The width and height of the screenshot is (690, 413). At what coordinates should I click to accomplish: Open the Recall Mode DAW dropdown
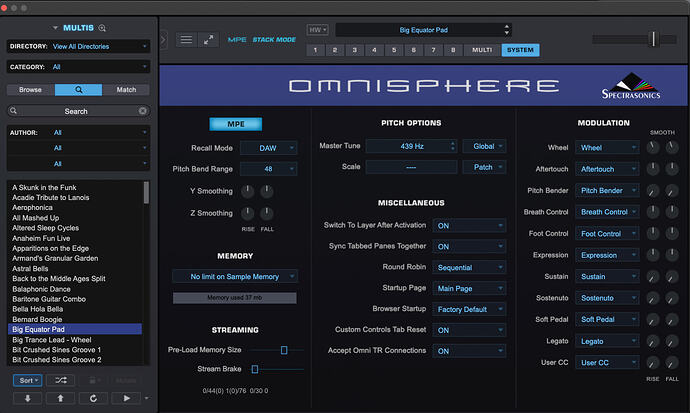point(268,148)
